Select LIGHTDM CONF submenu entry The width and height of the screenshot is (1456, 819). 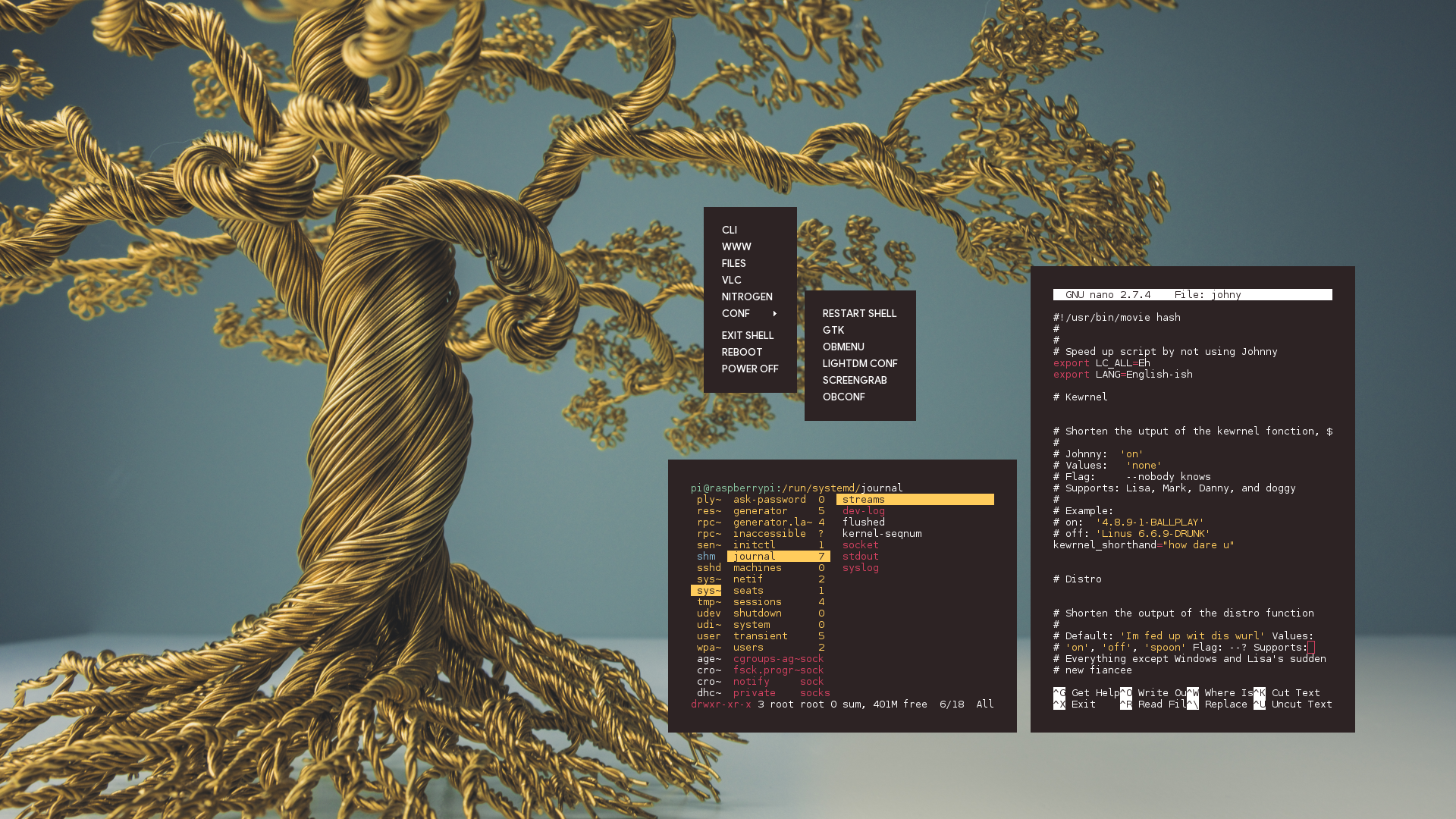tap(860, 363)
